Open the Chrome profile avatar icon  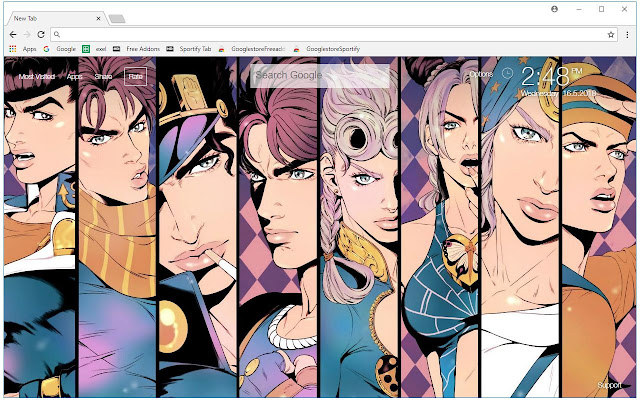(x=554, y=9)
